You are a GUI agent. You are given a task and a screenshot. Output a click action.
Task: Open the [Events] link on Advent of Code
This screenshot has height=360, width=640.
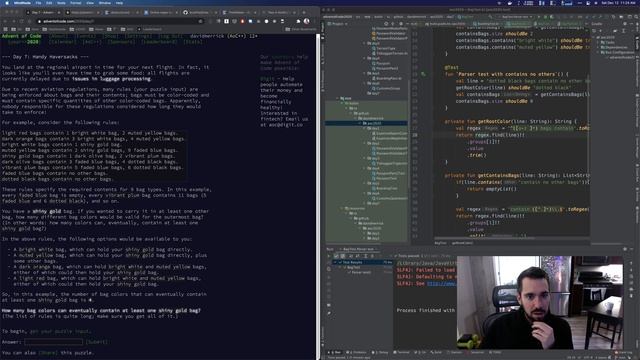tap(85, 36)
